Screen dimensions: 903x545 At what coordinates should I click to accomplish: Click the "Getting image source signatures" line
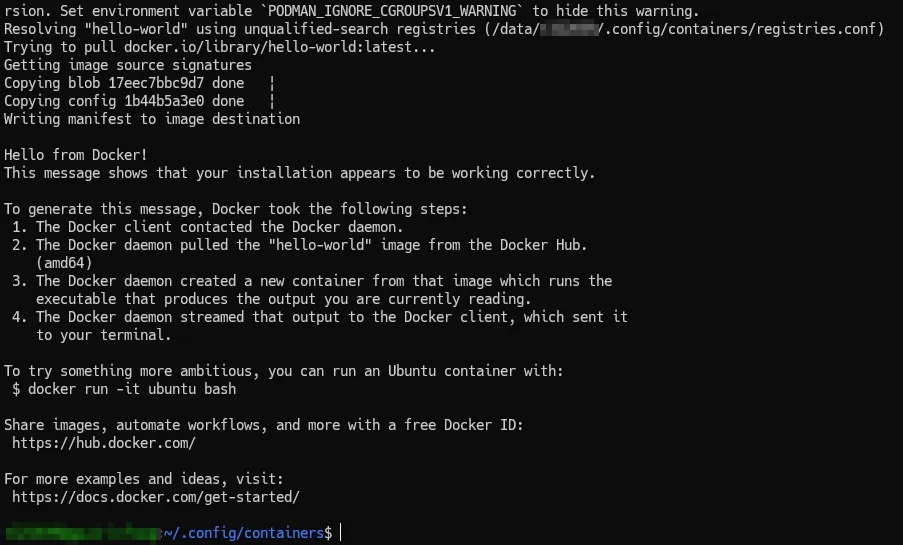pyautogui.click(x=128, y=65)
